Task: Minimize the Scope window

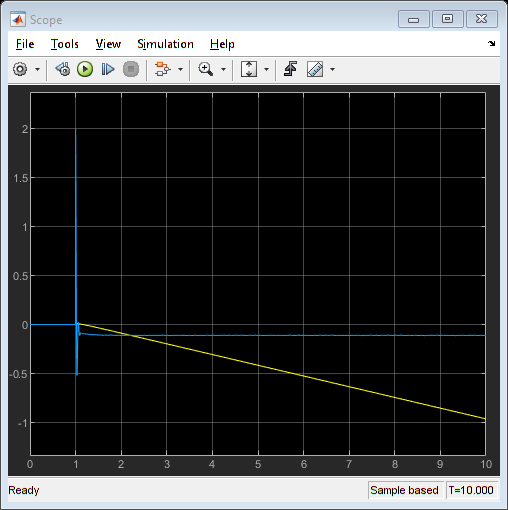Action: click(414, 19)
